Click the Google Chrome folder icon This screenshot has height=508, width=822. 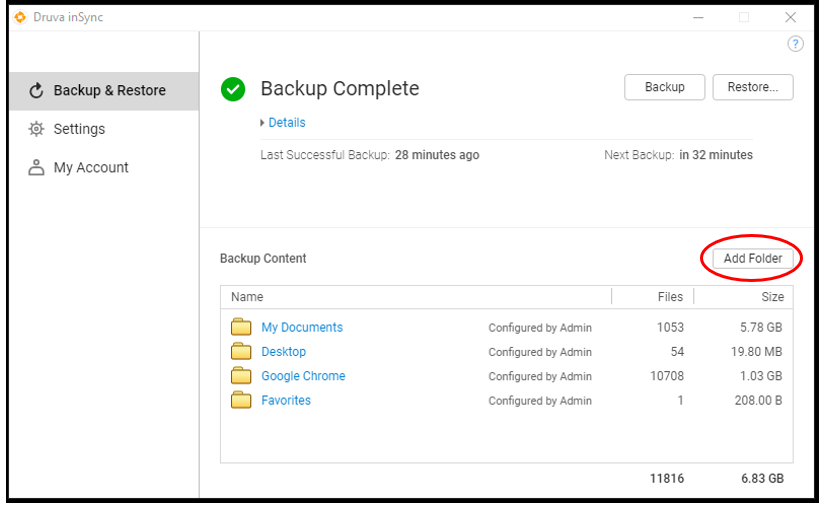(x=241, y=376)
